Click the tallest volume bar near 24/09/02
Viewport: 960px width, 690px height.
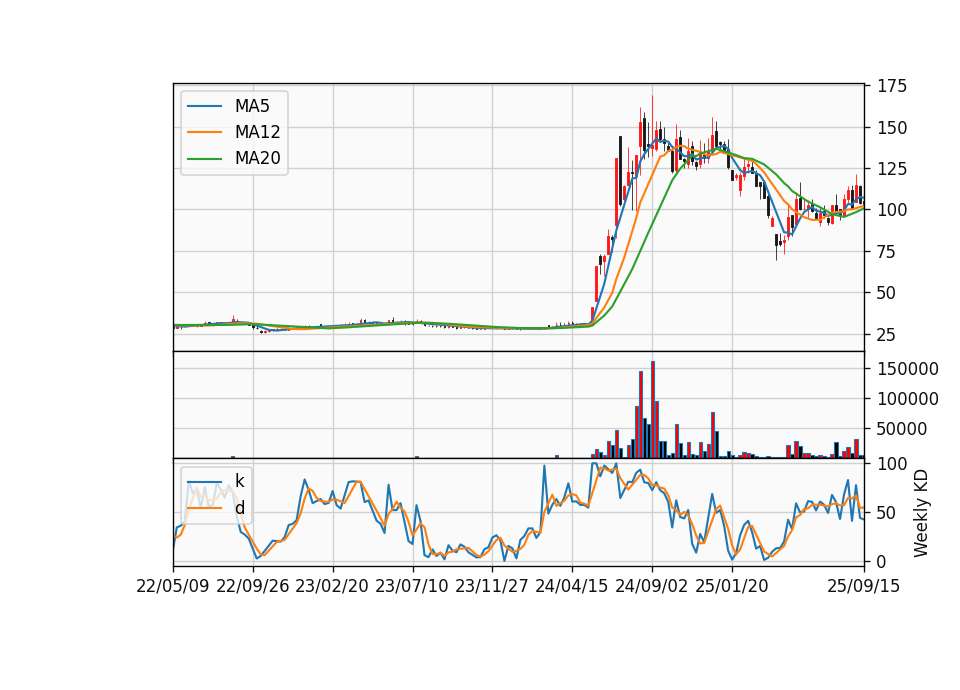click(653, 410)
